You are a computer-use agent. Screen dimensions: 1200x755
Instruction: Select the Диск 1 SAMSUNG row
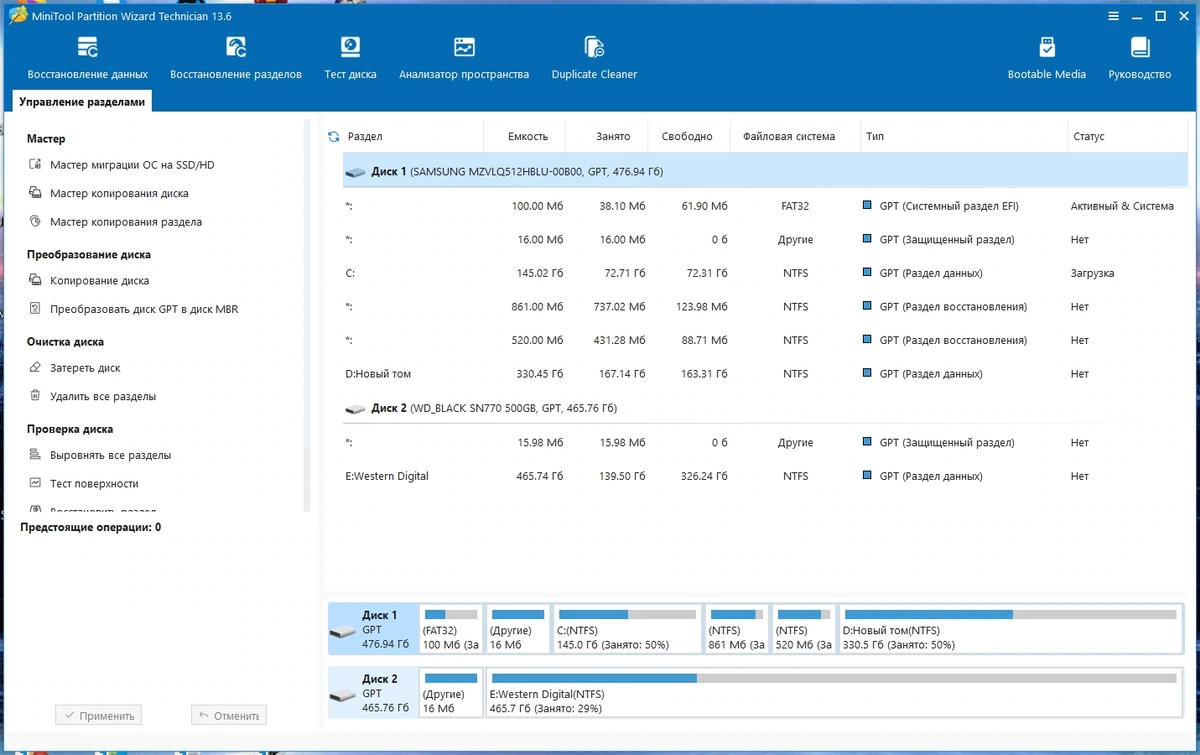763,171
